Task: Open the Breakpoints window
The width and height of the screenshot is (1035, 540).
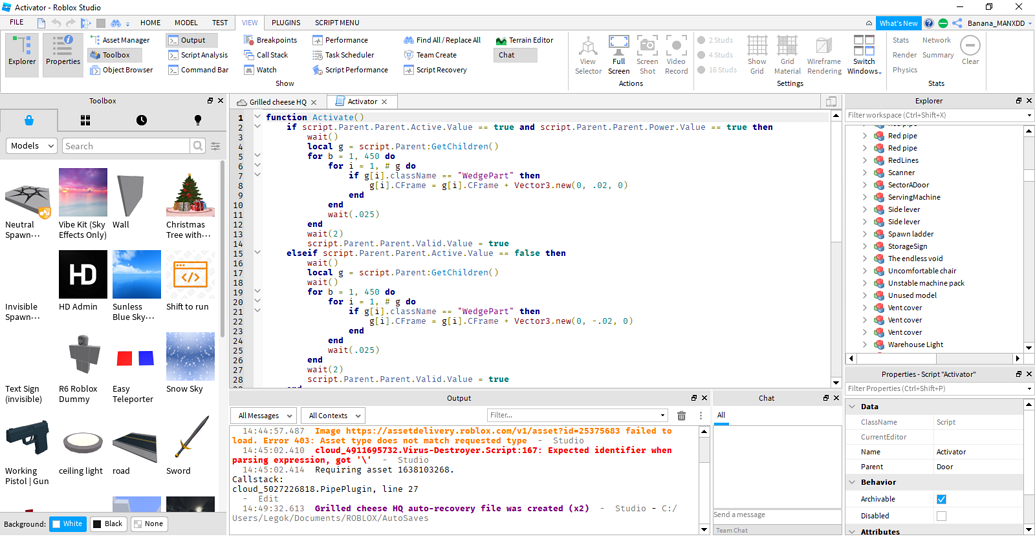Action: coord(271,40)
